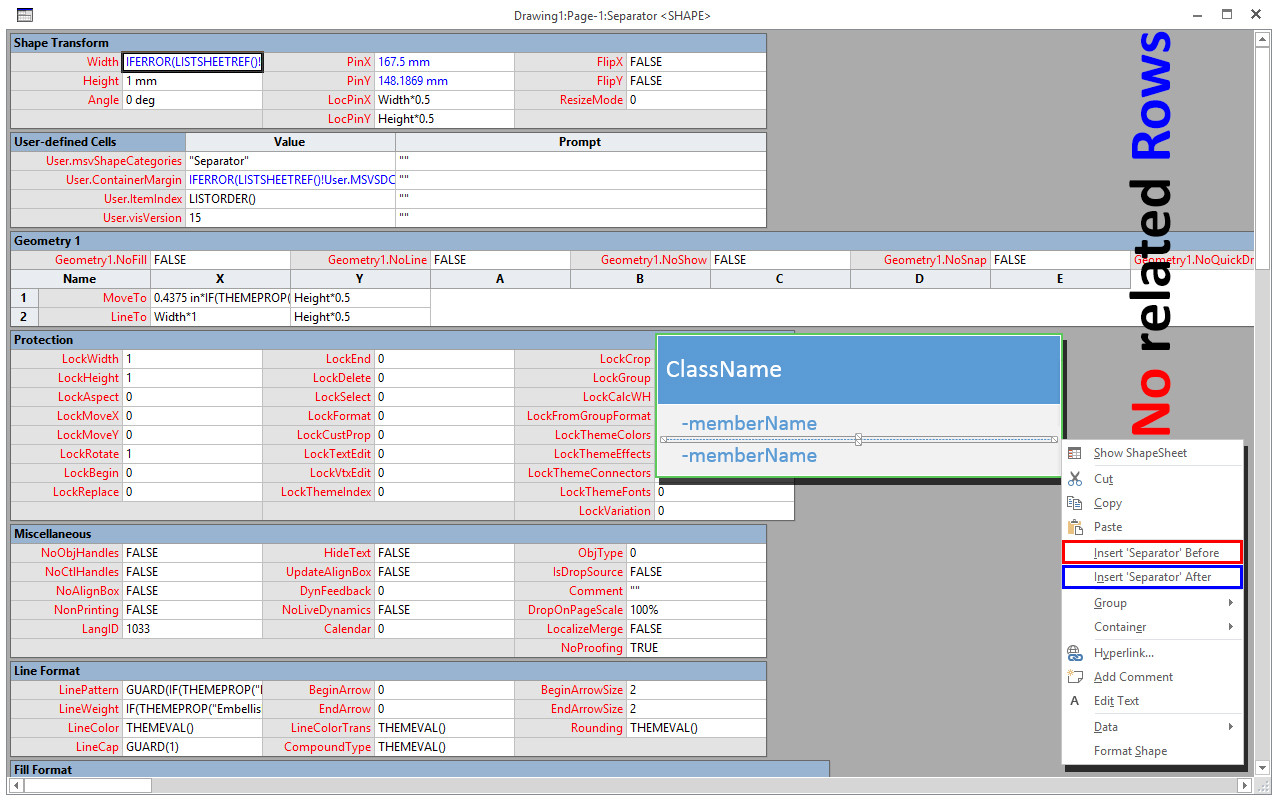Click the User.visVersion value 15
The image size is (1278, 801).
(290, 218)
